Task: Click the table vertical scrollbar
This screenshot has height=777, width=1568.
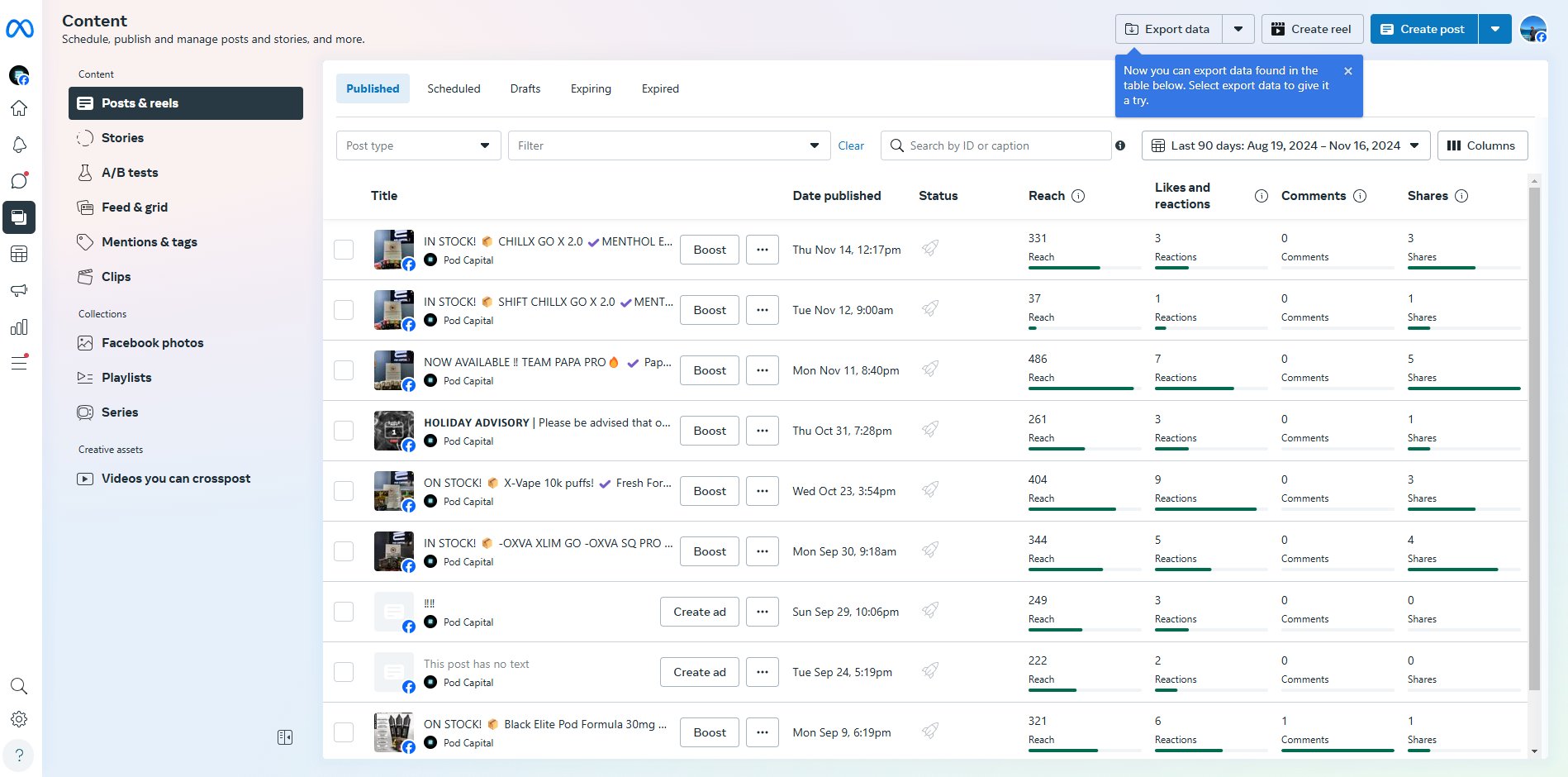Action: [1534, 438]
